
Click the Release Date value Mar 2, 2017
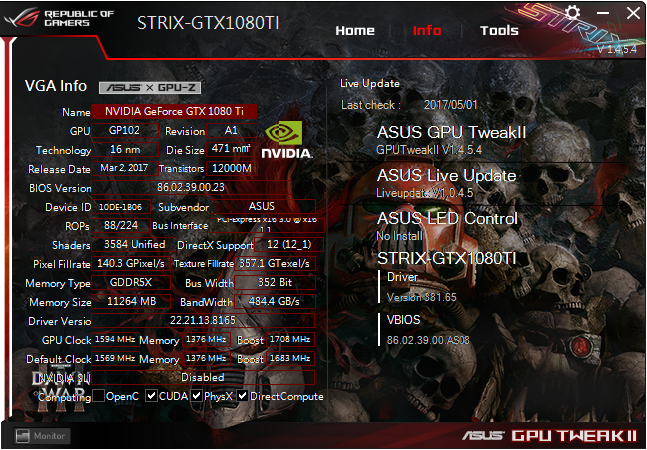coord(125,168)
